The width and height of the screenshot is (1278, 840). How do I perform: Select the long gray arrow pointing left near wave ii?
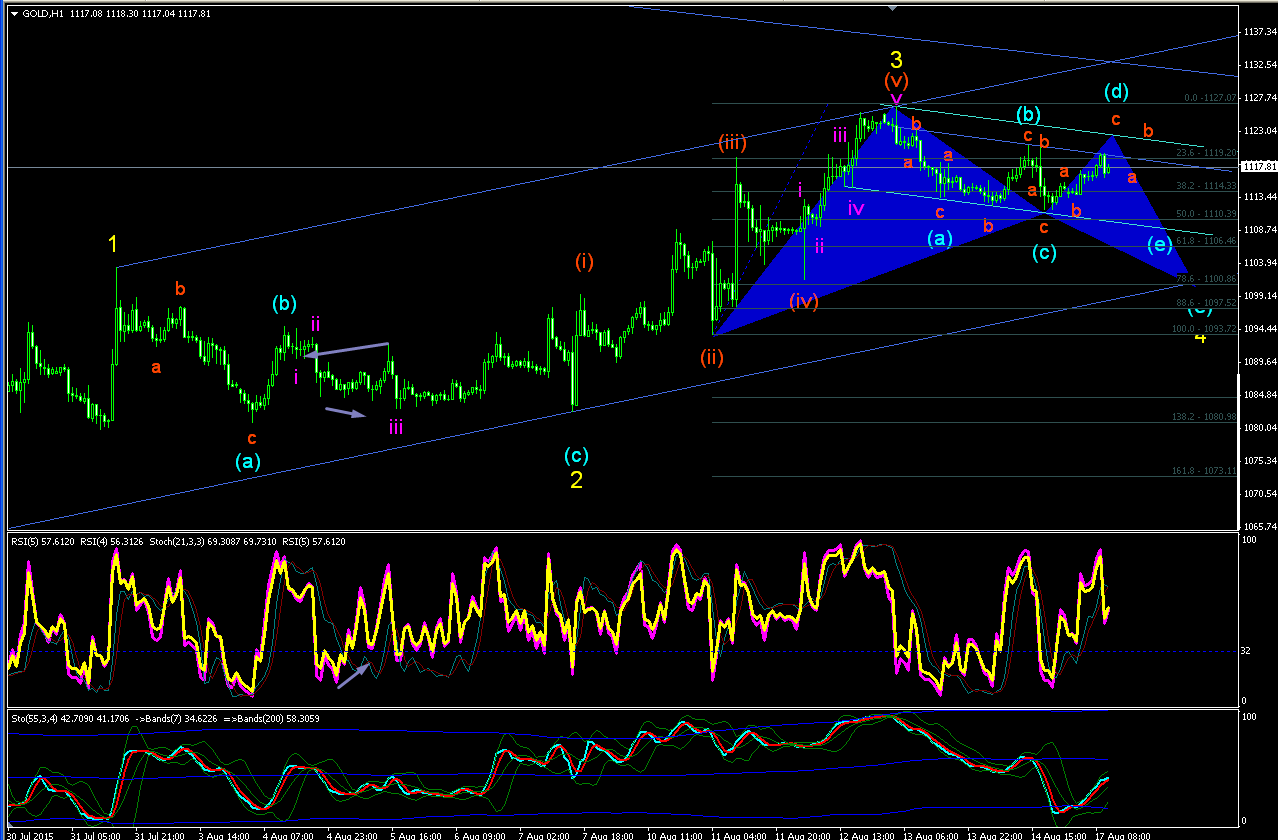348,349
